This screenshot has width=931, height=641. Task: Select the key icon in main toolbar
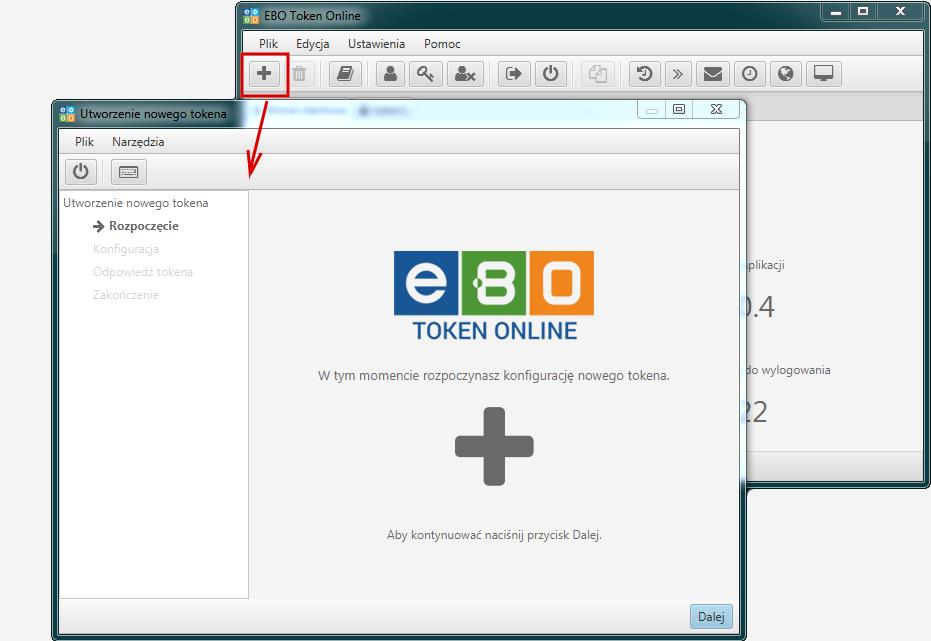(426, 74)
